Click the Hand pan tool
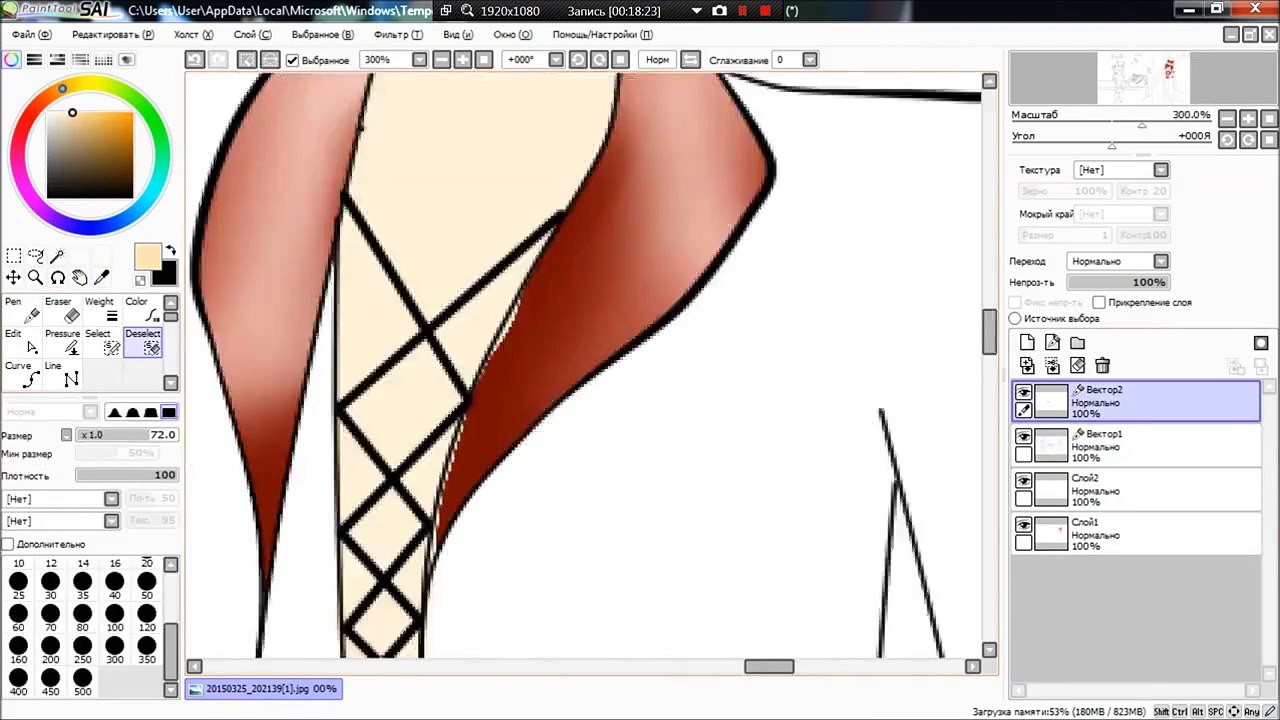This screenshot has width=1280, height=720. tap(79, 278)
